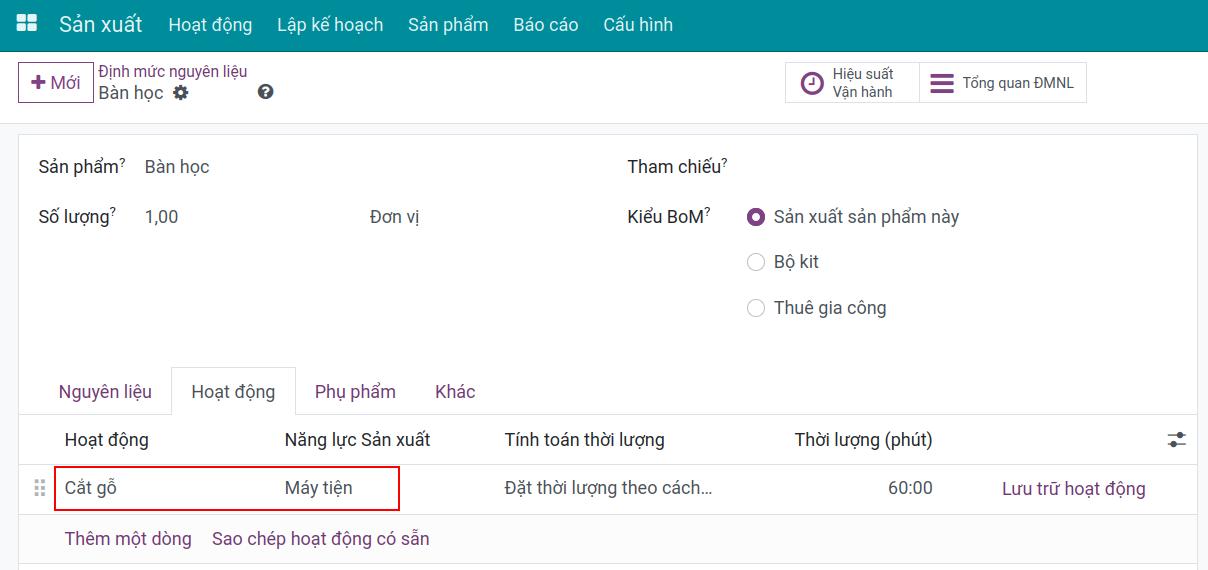The width and height of the screenshot is (1208, 570).
Task: Click Tính toán thời lượng column header
Action: [585, 440]
